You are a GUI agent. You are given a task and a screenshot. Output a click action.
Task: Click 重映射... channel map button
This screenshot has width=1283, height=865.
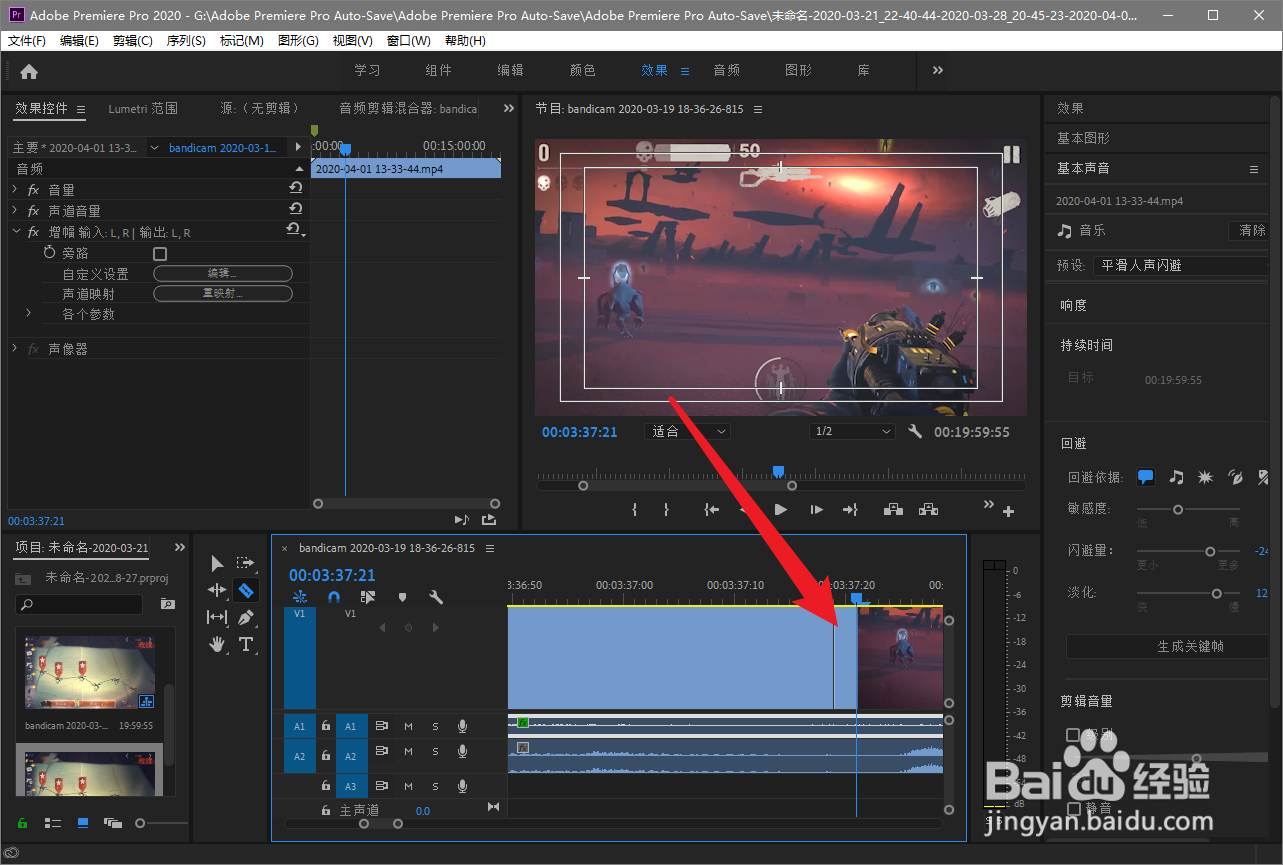(222, 293)
